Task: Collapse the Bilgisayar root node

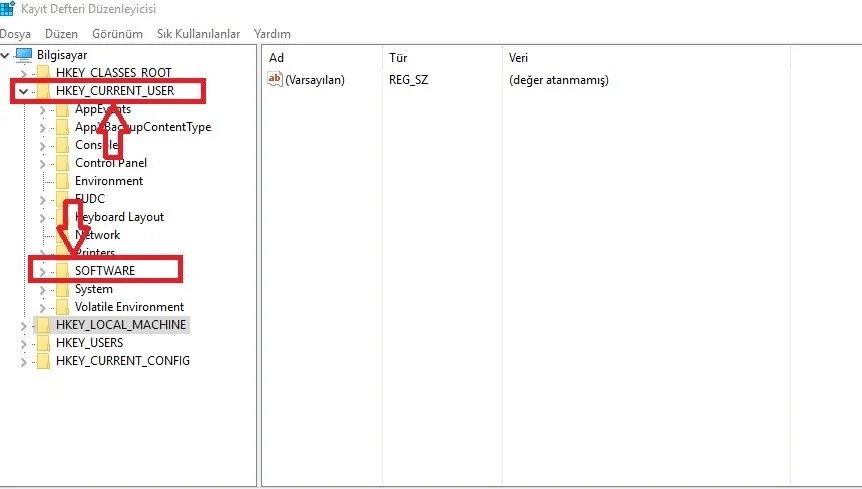Action: [6, 55]
